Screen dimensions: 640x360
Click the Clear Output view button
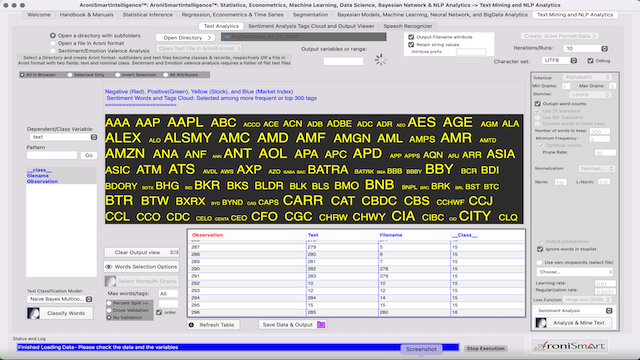click(141, 252)
